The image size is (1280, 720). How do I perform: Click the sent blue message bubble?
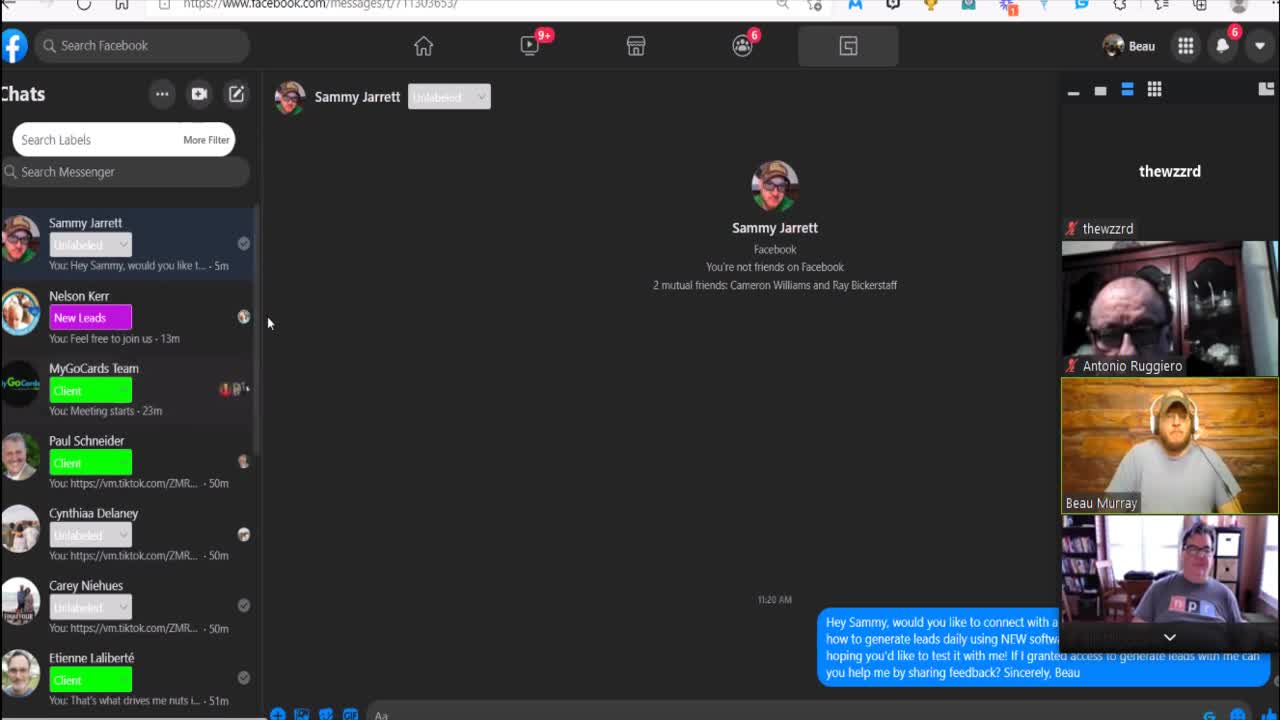pos(1044,647)
